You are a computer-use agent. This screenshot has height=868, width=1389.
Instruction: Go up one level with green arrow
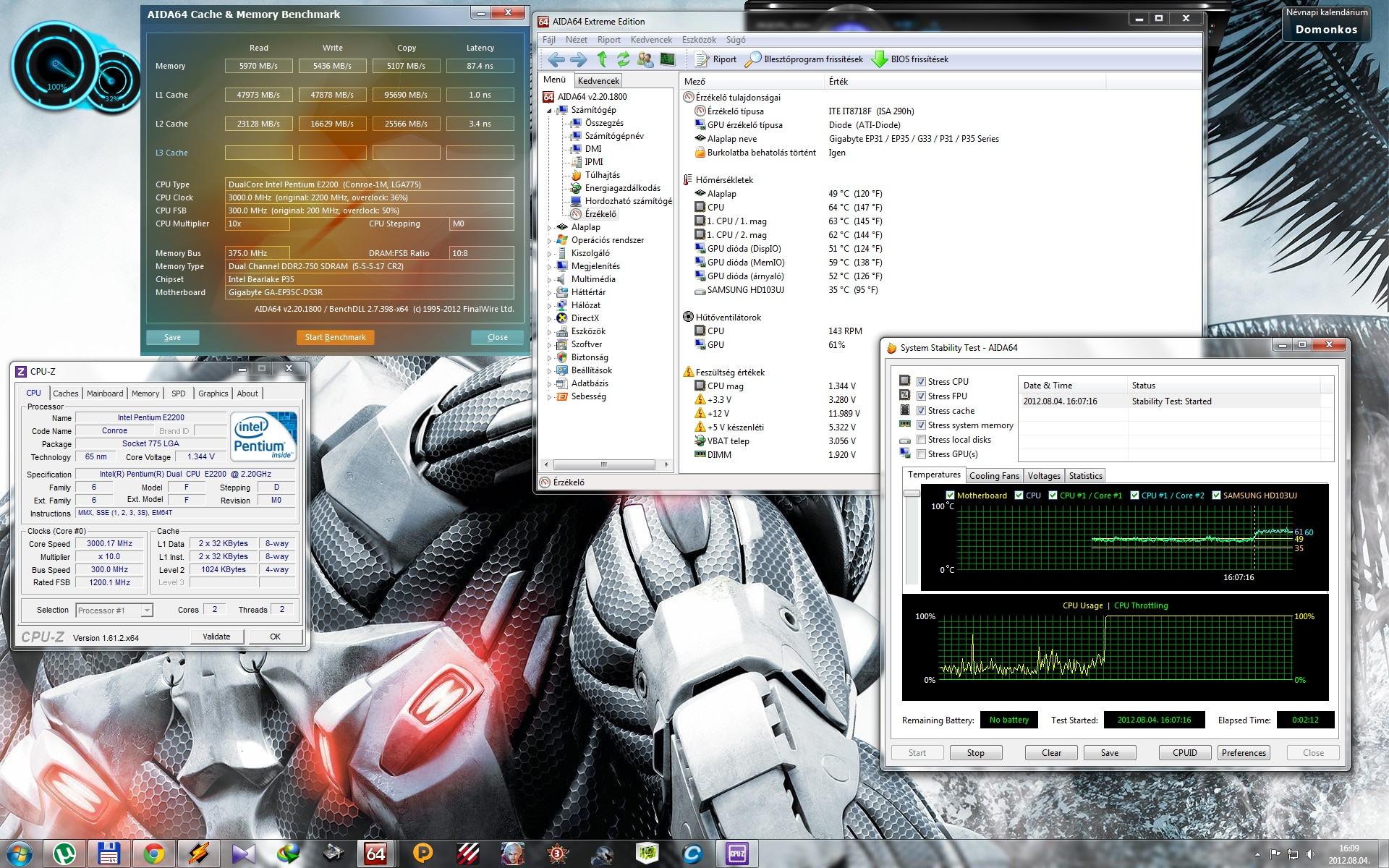[x=602, y=59]
